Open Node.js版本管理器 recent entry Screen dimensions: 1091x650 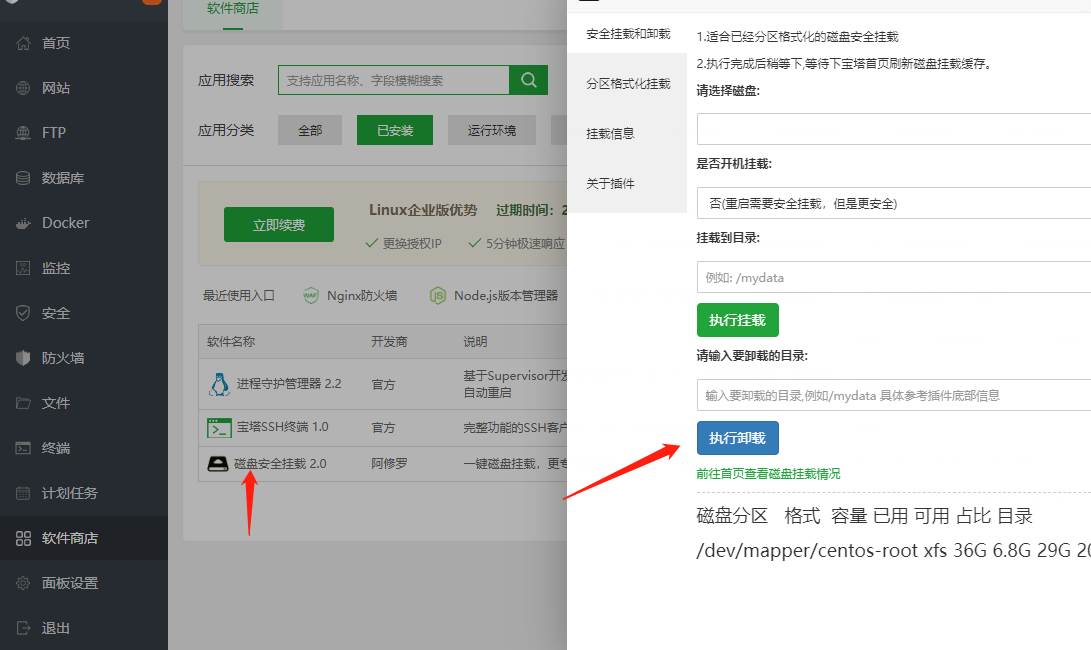[506, 296]
